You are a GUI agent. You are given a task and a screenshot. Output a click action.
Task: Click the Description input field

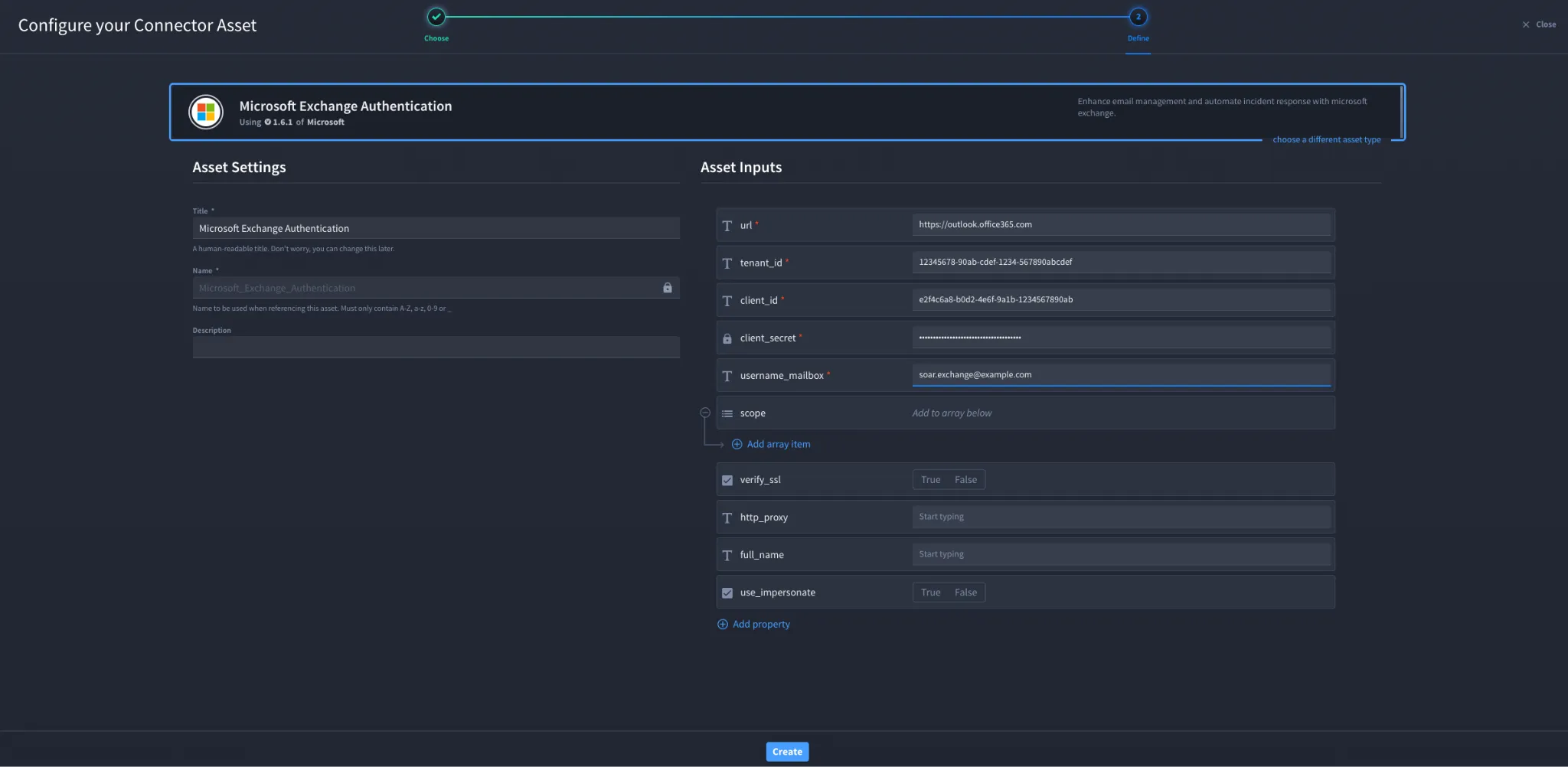tap(436, 348)
